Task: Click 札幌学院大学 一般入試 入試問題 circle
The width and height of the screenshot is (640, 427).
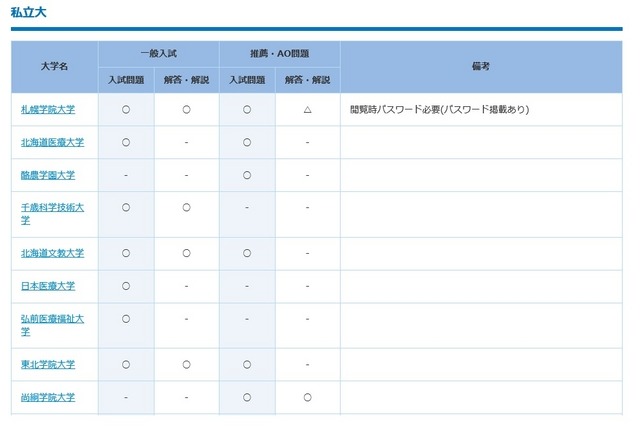Action: [126, 109]
